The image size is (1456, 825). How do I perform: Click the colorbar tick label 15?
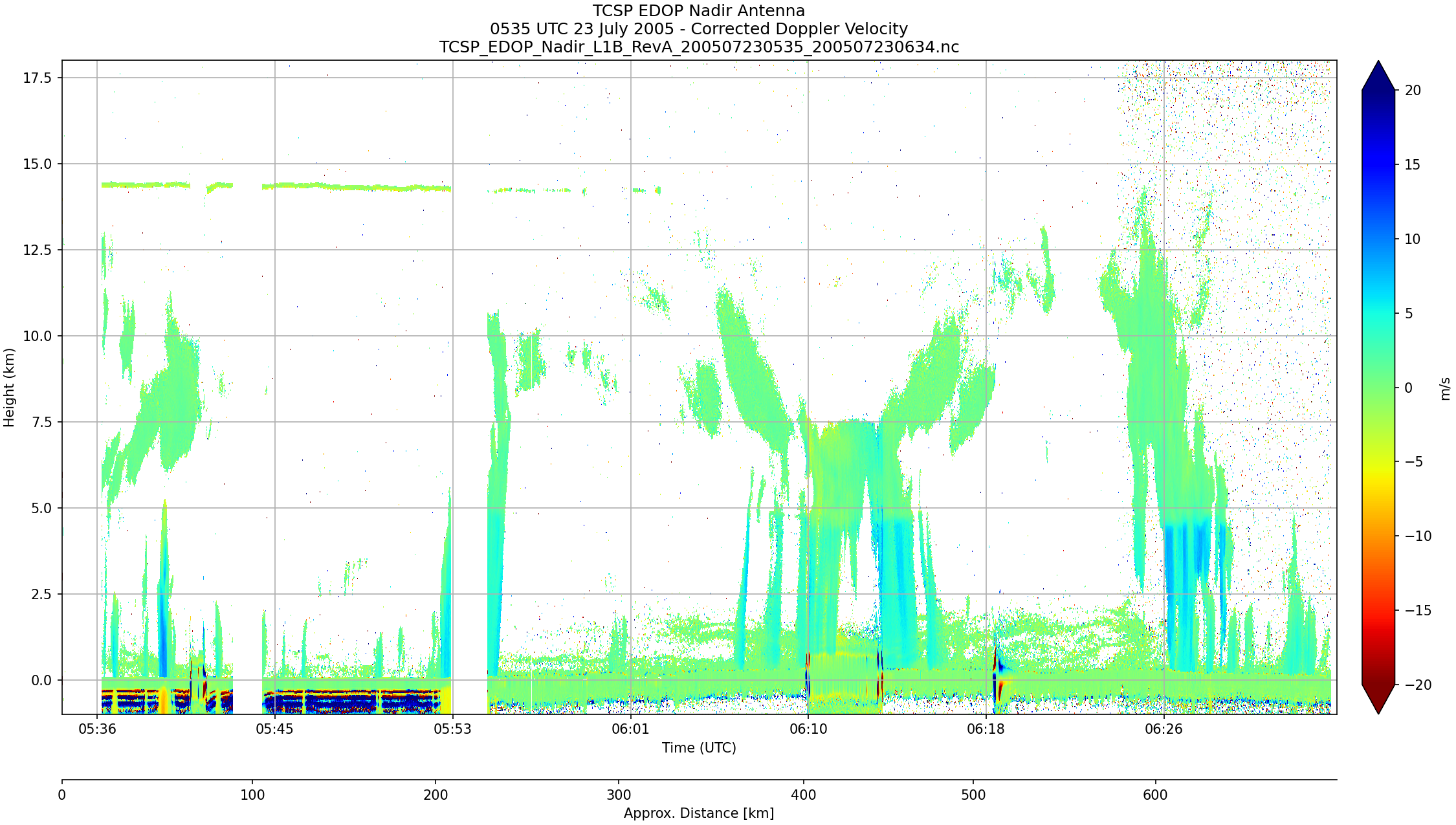[1413, 165]
